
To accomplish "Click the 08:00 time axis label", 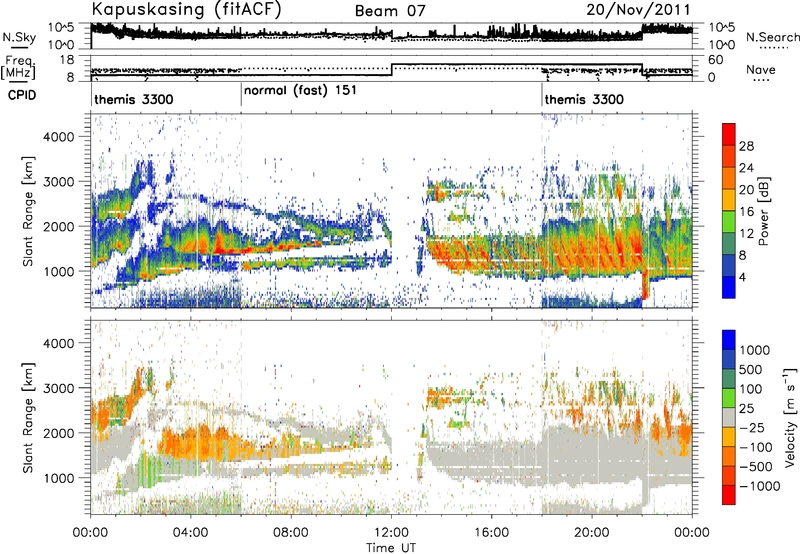I will coord(291,533).
